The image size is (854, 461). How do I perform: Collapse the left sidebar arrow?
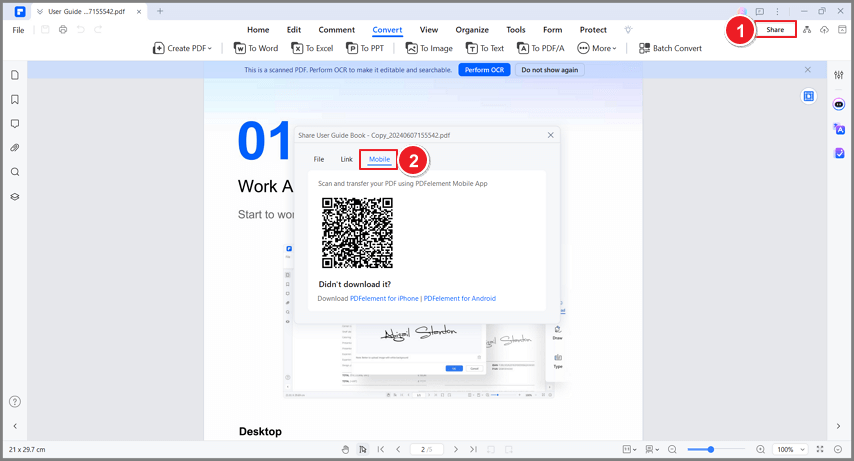point(15,426)
